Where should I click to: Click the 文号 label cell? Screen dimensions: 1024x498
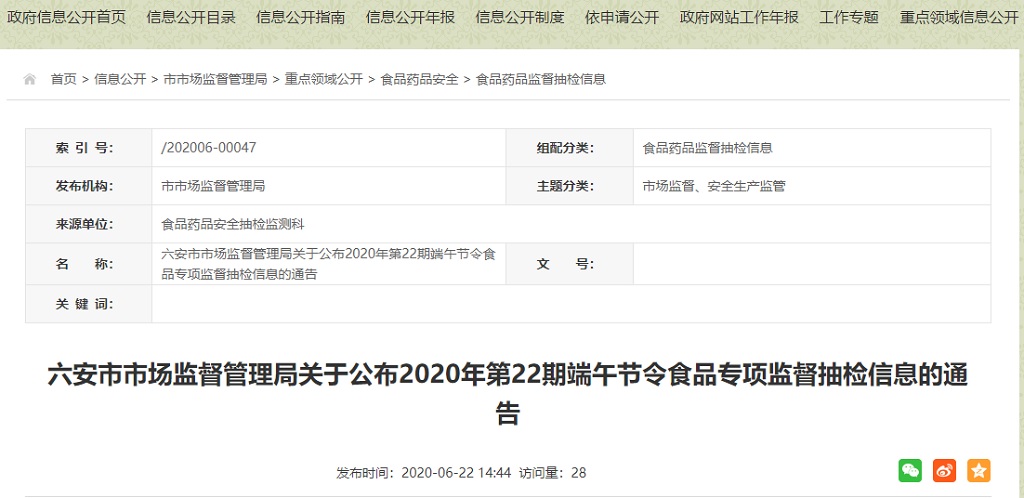[x=569, y=264]
